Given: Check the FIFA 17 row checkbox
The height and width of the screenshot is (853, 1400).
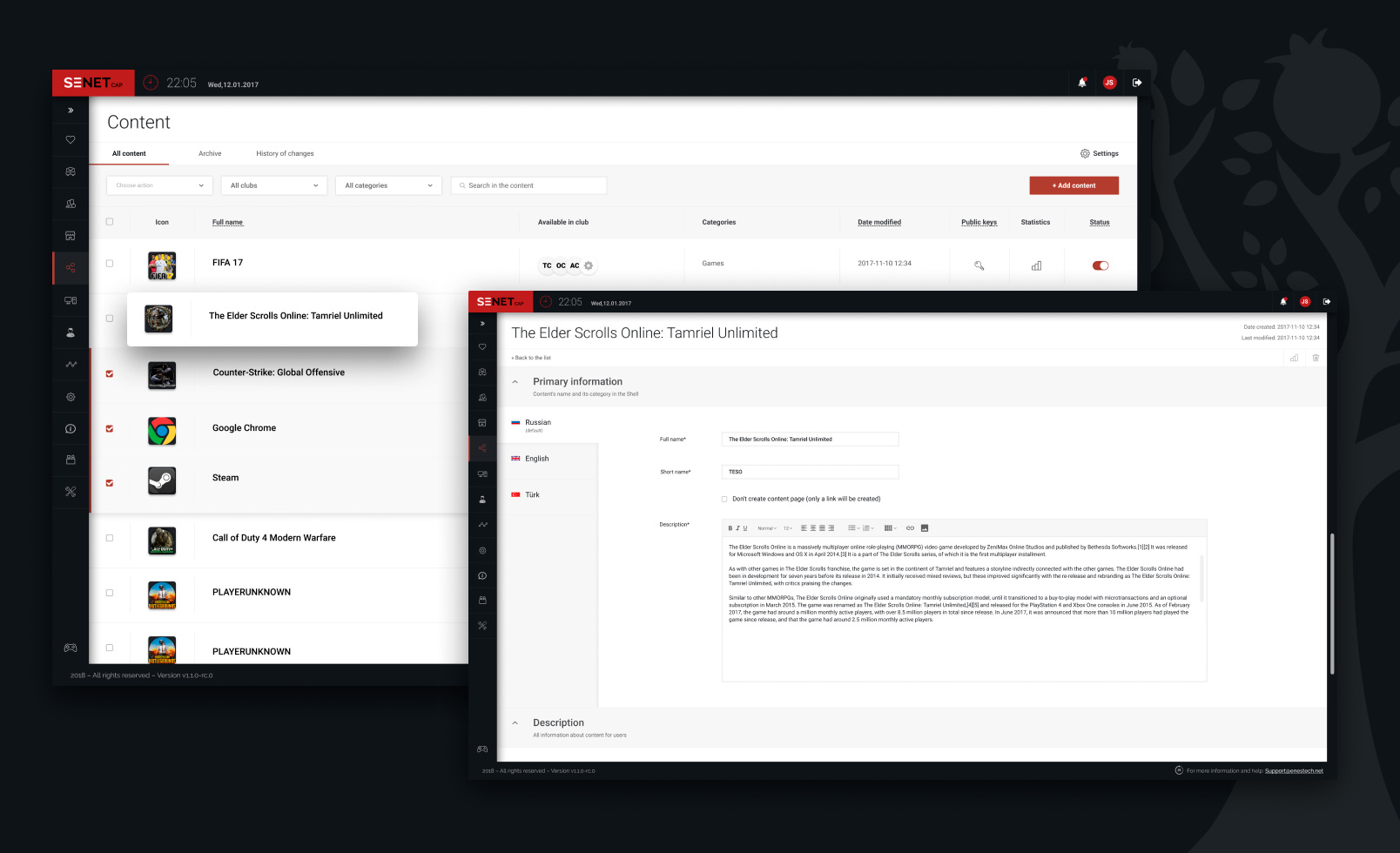Looking at the screenshot, I should 110,264.
